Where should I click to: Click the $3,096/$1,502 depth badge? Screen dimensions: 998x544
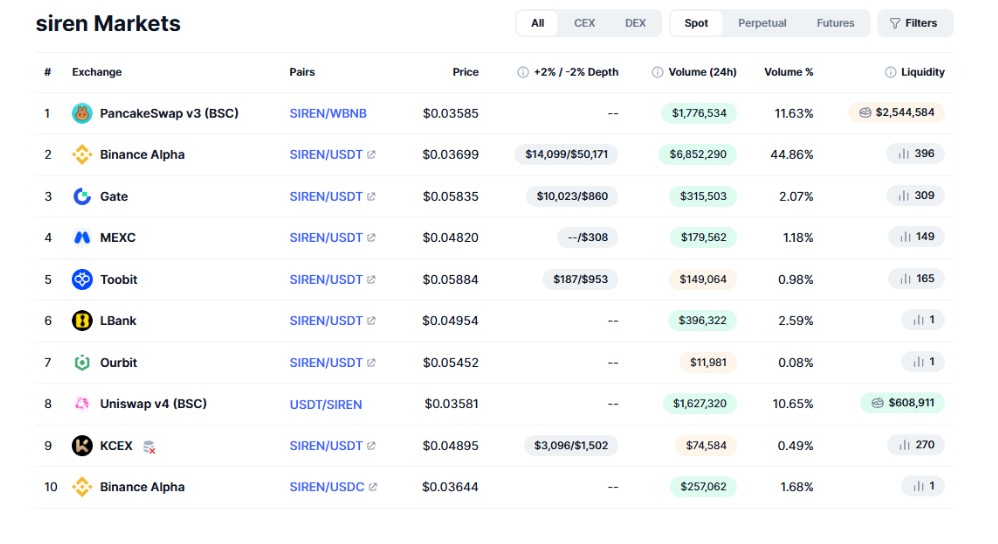click(x=571, y=445)
